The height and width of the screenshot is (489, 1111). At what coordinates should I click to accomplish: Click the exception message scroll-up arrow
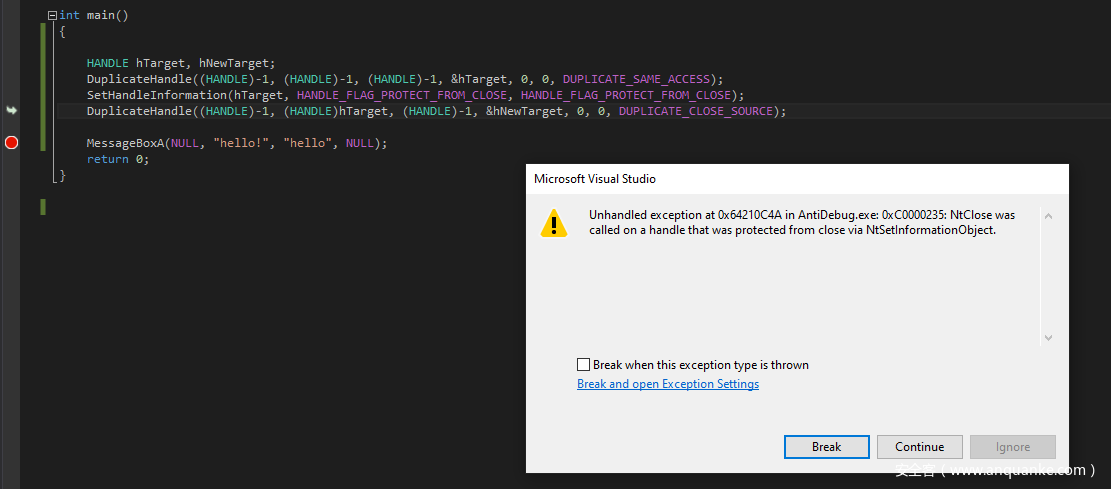(1048, 216)
